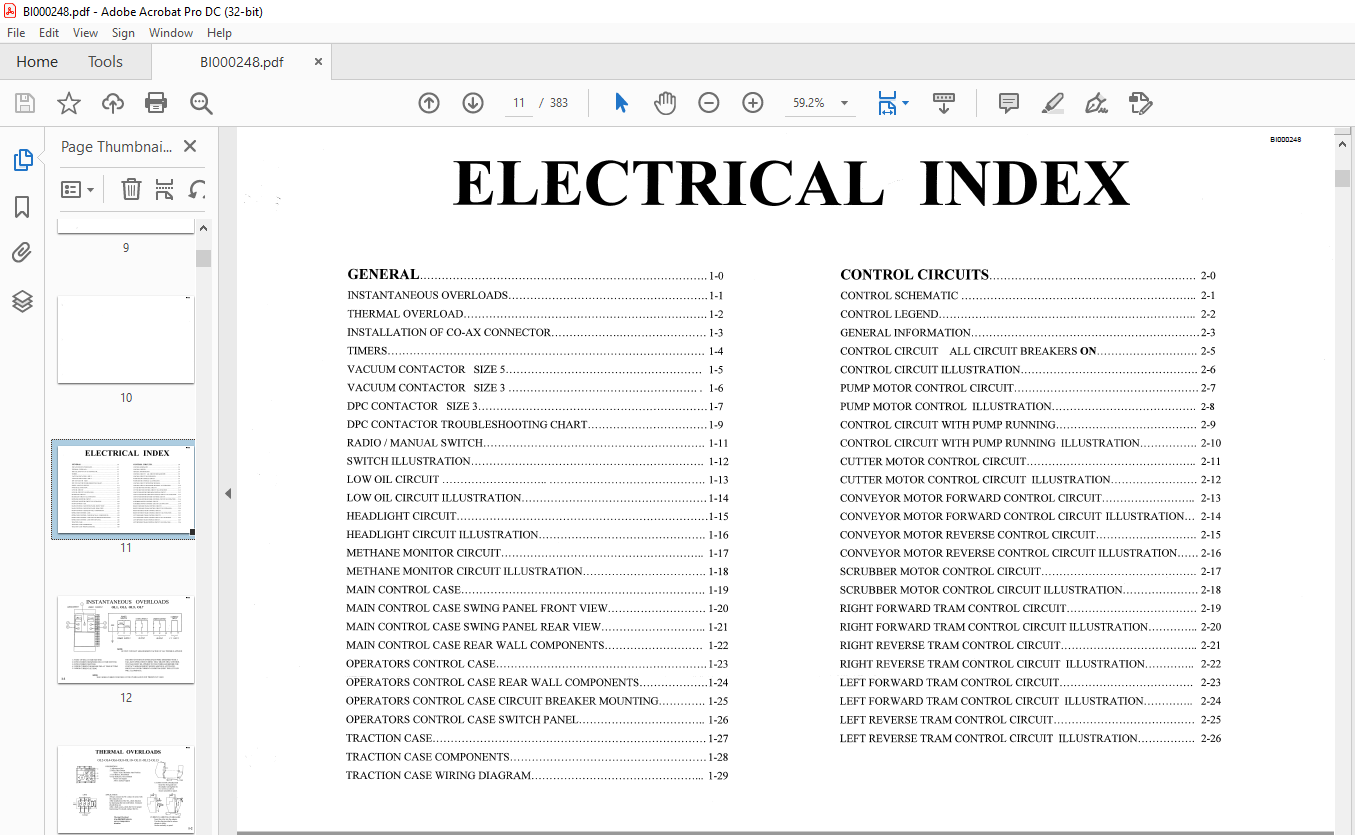Add a sticky note comment
Image resolution: width=1355 pixels, height=835 pixels.
(x=1009, y=103)
